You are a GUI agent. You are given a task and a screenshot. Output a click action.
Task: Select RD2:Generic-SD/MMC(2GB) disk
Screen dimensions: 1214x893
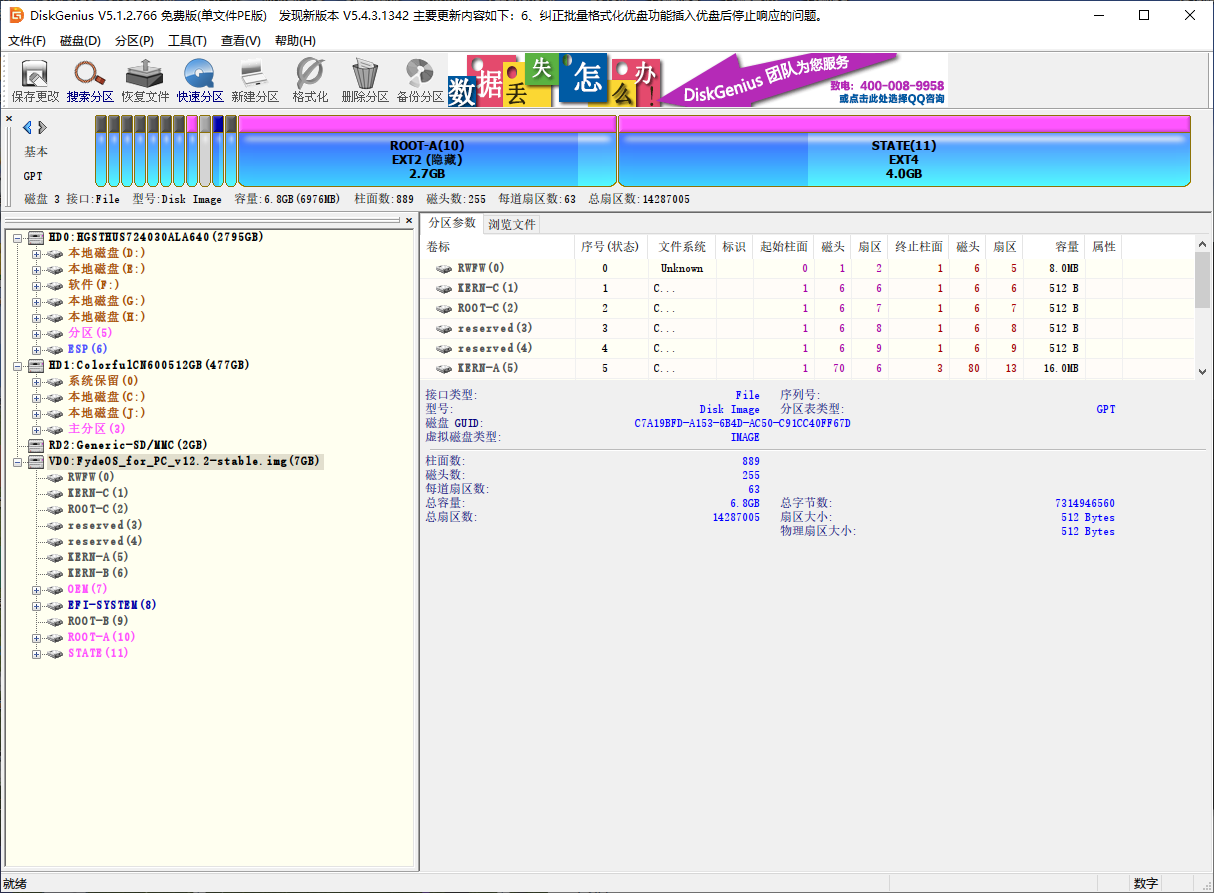128,445
